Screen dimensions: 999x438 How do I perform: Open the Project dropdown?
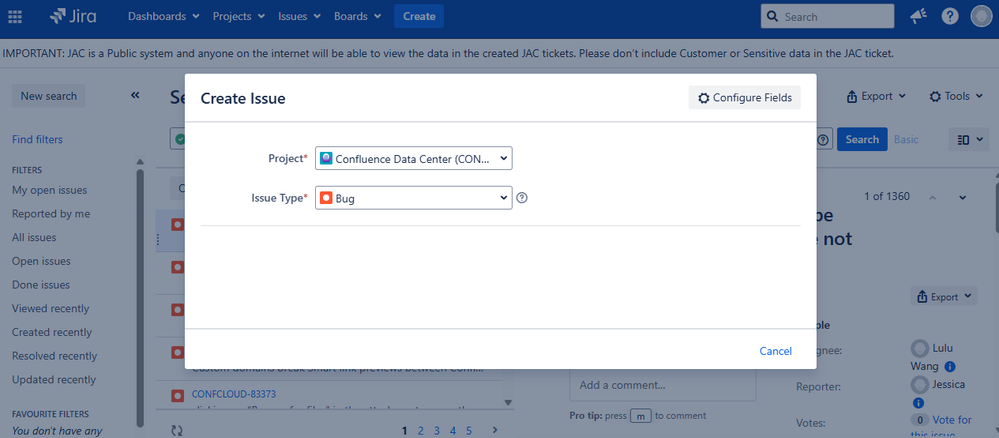click(413, 159)
